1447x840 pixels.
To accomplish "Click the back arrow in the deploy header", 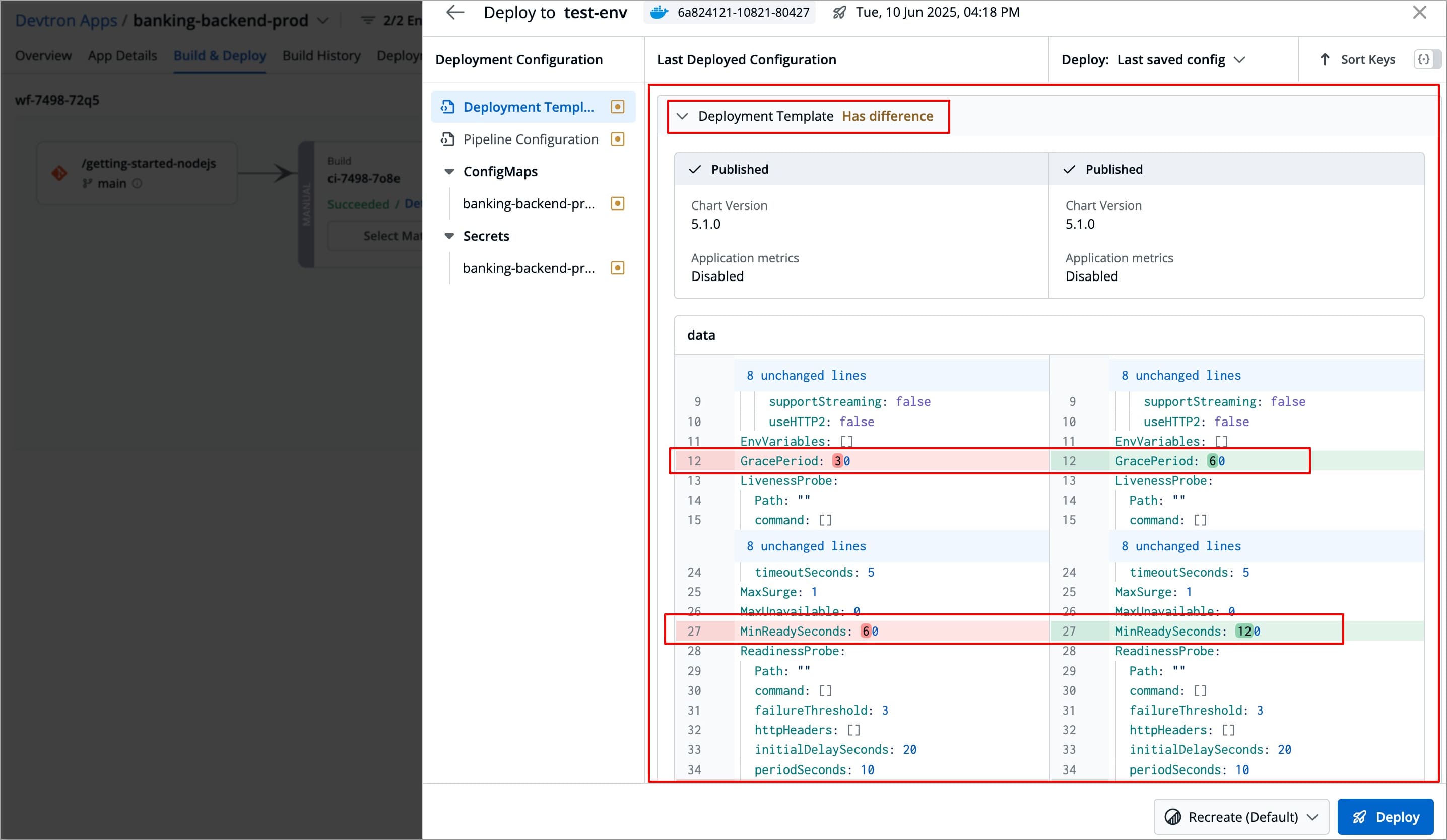I will click(x=455, y=12).
